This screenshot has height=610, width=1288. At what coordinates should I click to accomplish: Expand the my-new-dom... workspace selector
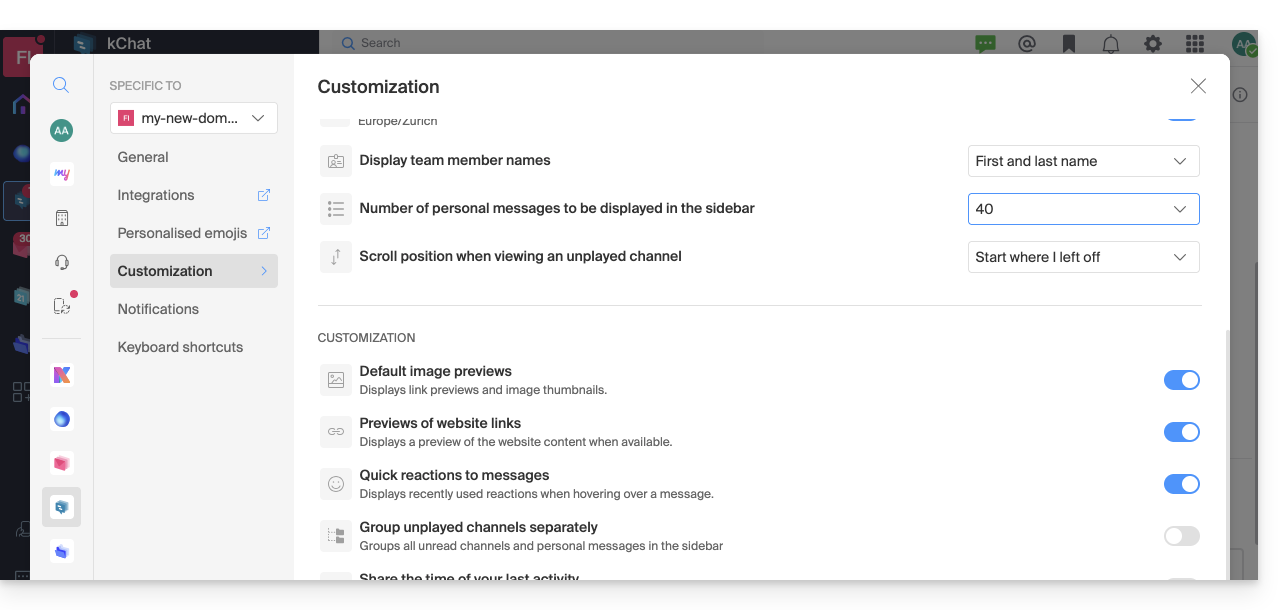click(x=193, y=118)
